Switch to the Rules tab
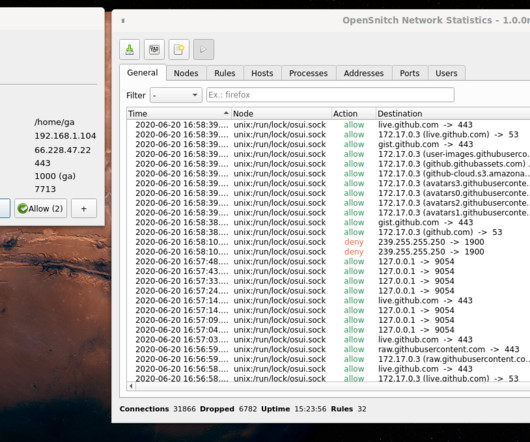The image size is (530, 442). pos(224,73)
